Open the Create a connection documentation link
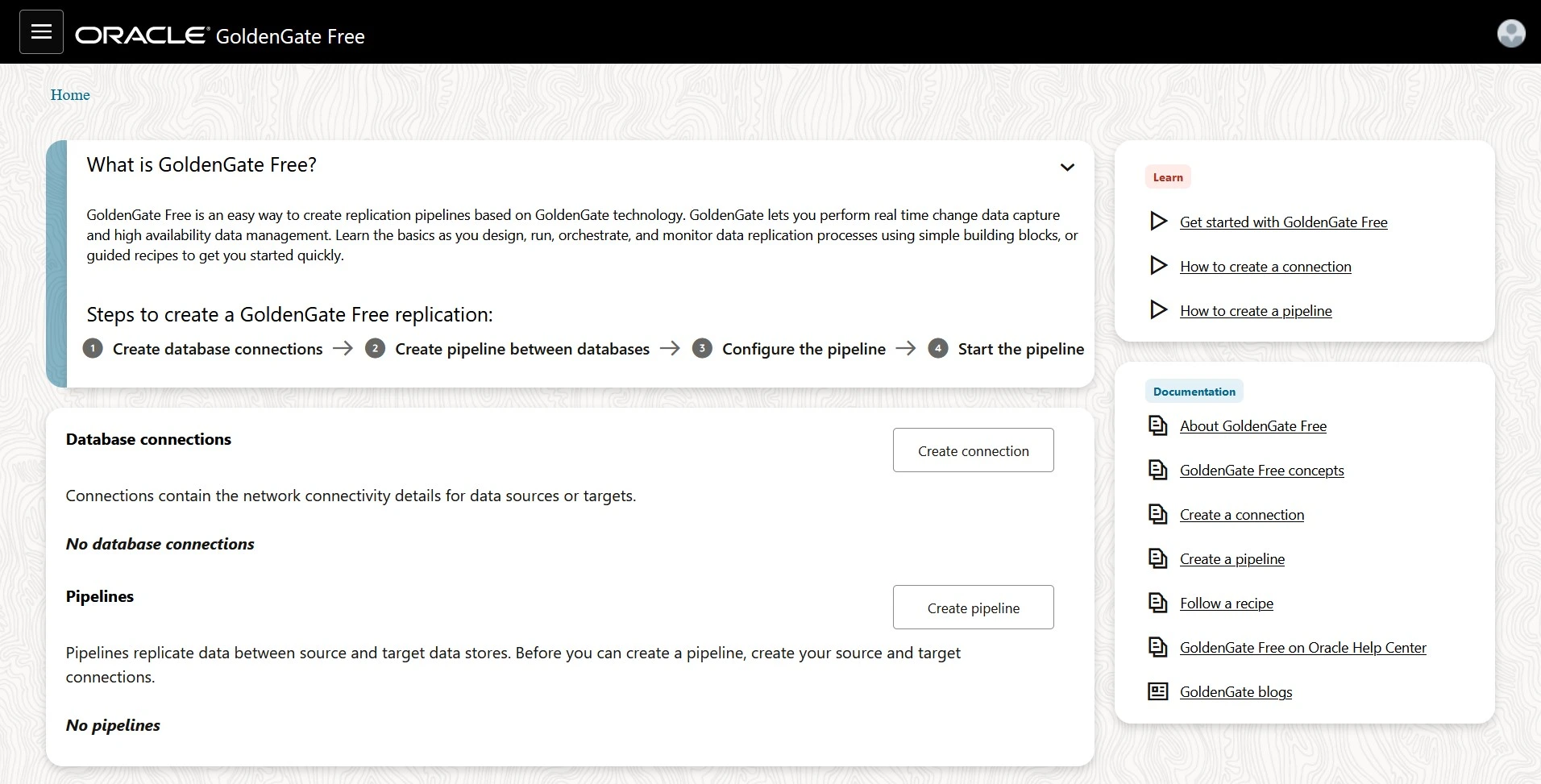The width and height of the screenshot is (1541, 784). point(1242,515)
